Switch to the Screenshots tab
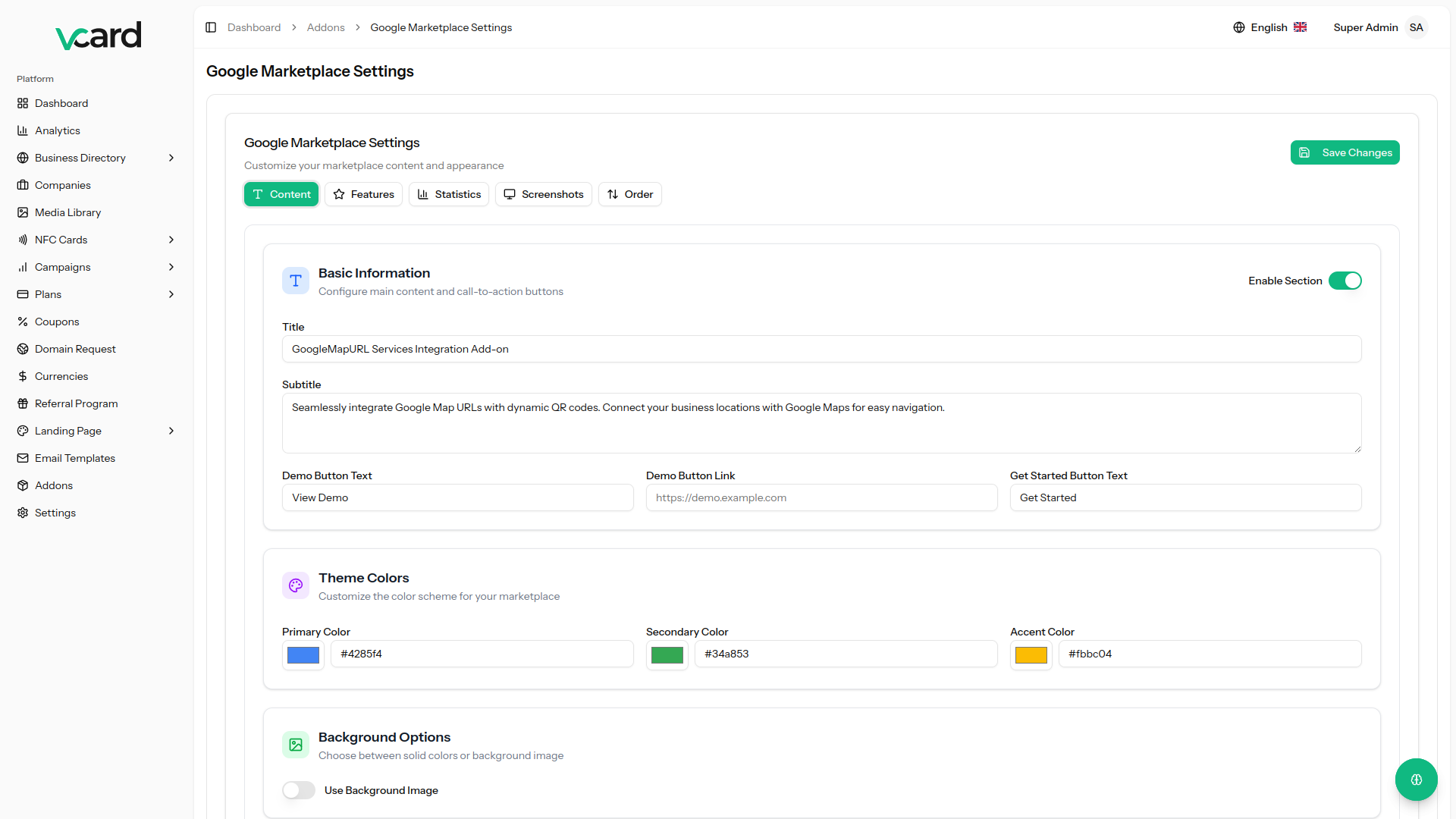The width and height of the screenshot is (1456, 819). 544,194
